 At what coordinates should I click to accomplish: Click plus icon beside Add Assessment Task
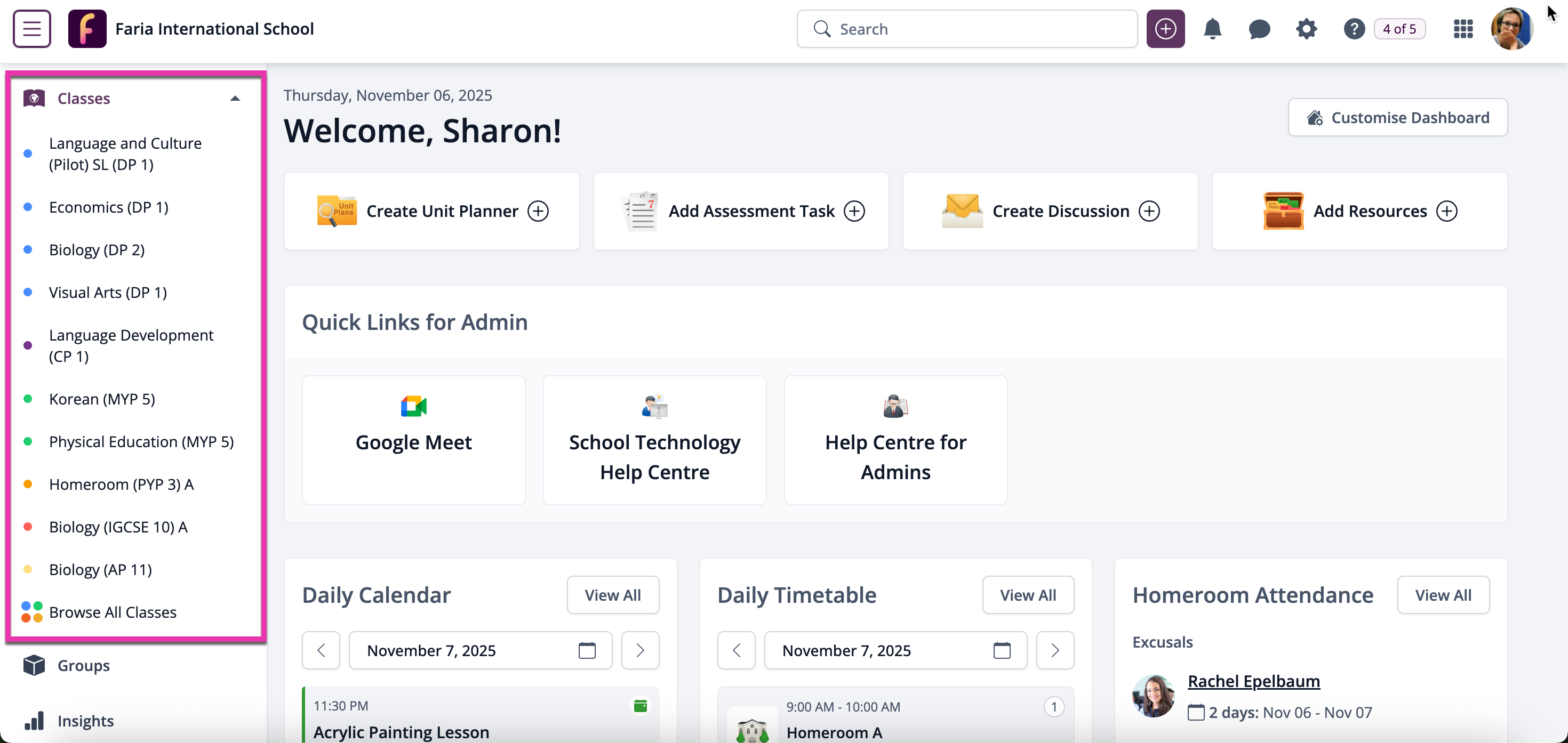click(854, 211)
